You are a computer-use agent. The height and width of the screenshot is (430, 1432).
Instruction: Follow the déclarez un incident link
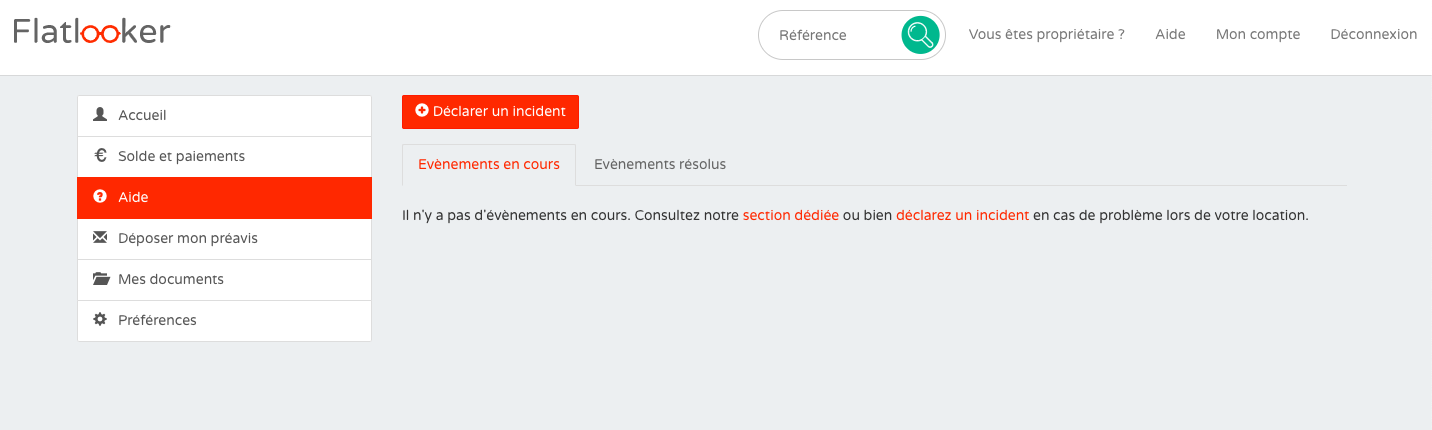962,215
